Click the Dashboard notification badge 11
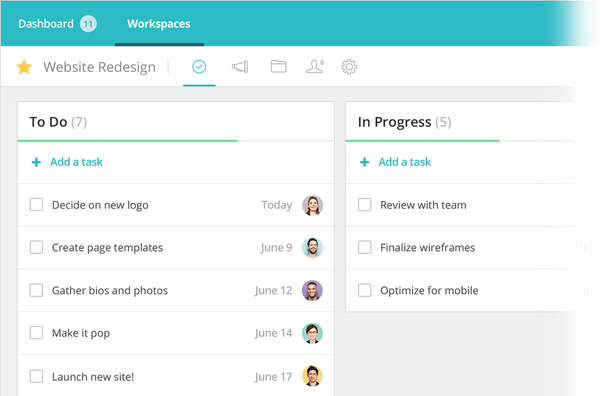Screen dimensions: 600x396 click(x=88, y=24)
